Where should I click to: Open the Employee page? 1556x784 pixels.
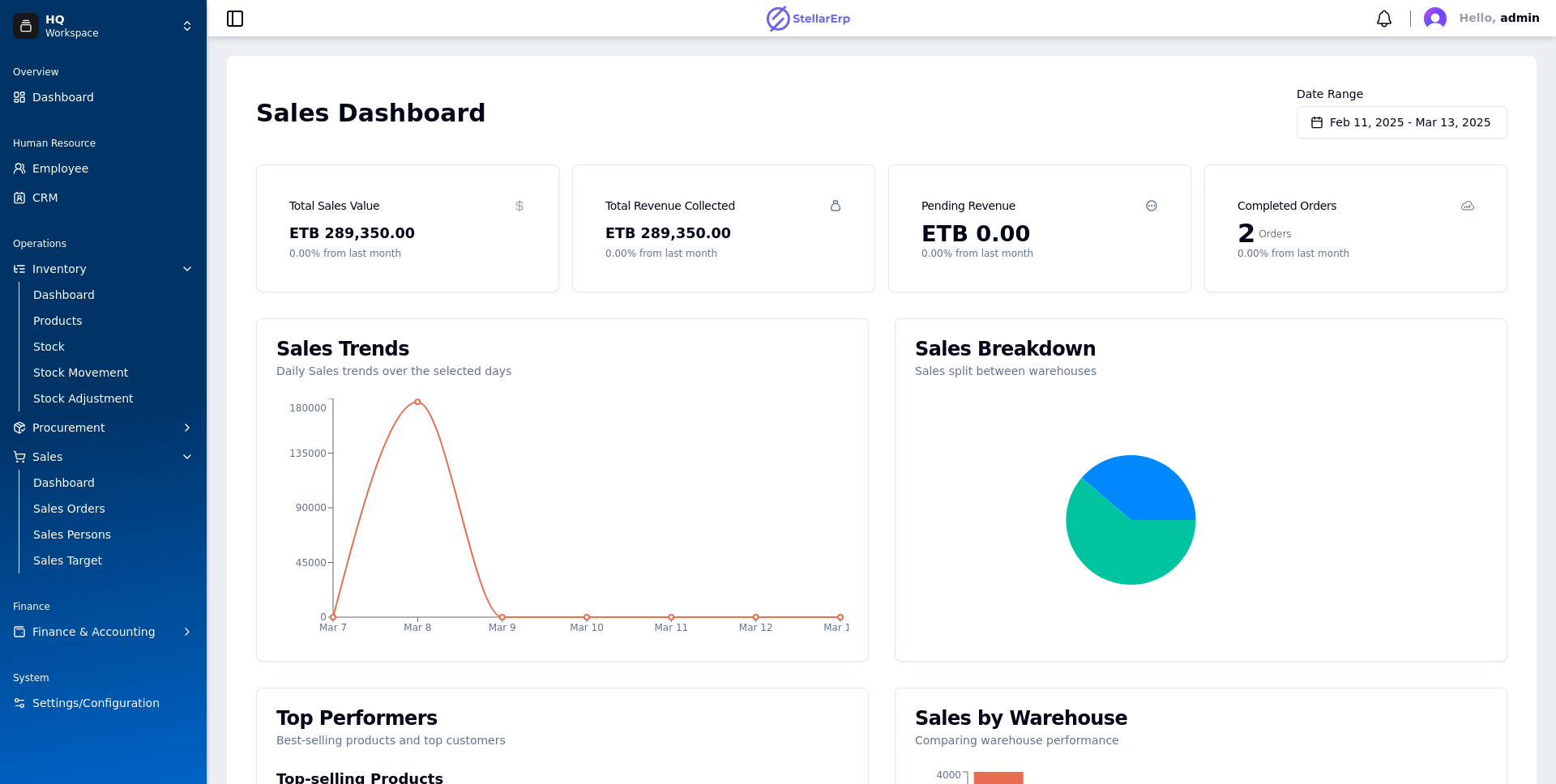60,168
